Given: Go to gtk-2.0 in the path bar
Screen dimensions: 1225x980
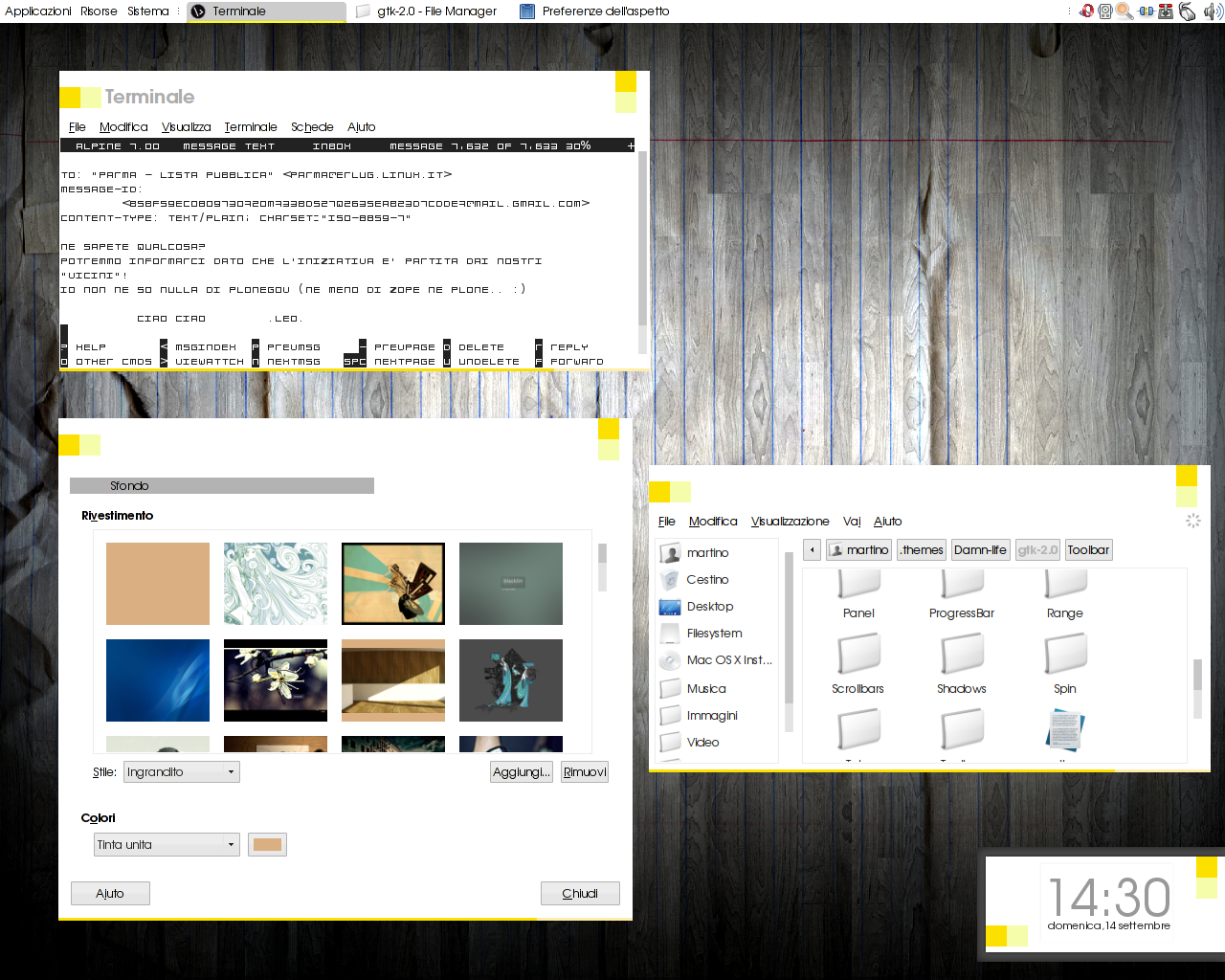Looking at the screenshot, I should pos(1037,549).
